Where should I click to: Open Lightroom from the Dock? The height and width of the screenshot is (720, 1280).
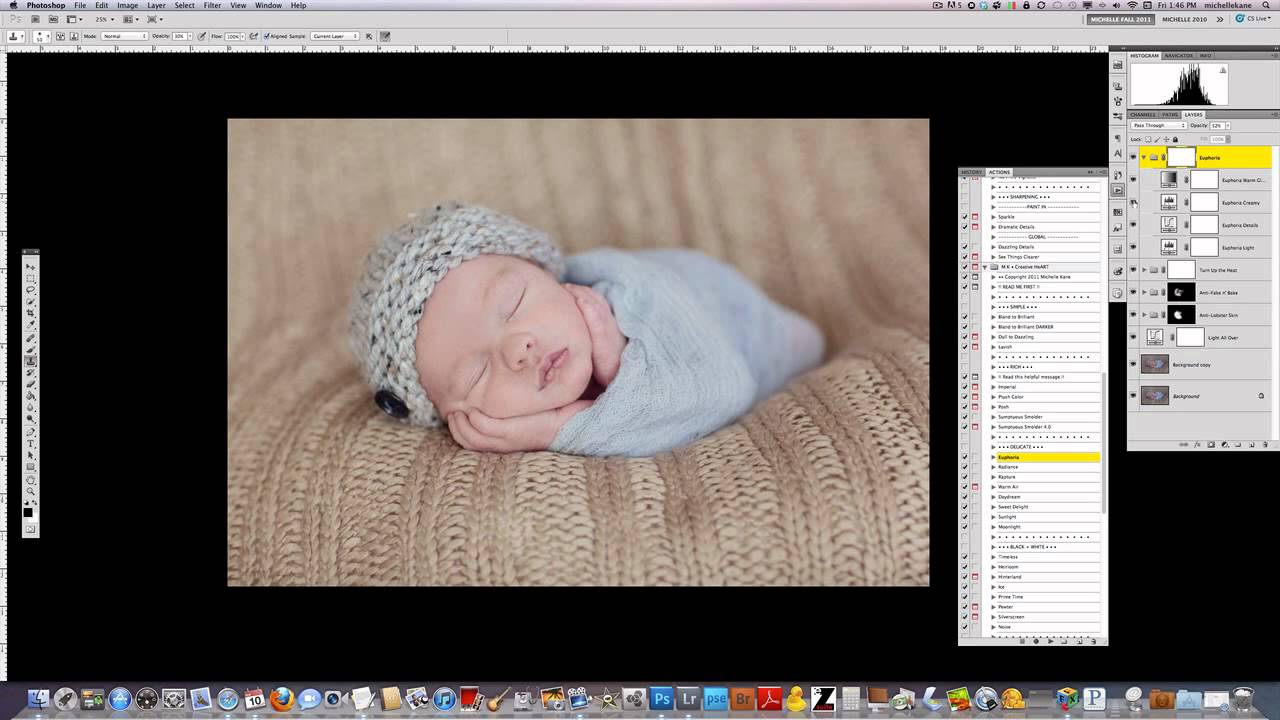688,699
